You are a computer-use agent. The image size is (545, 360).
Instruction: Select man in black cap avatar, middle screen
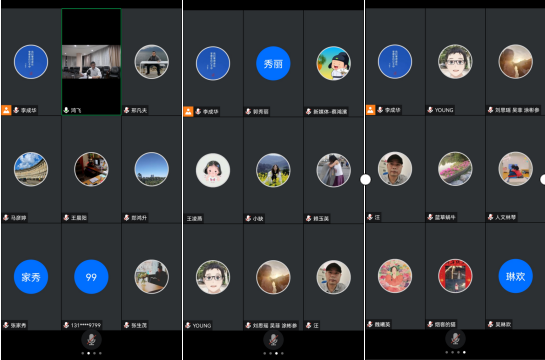click(334, 277)
